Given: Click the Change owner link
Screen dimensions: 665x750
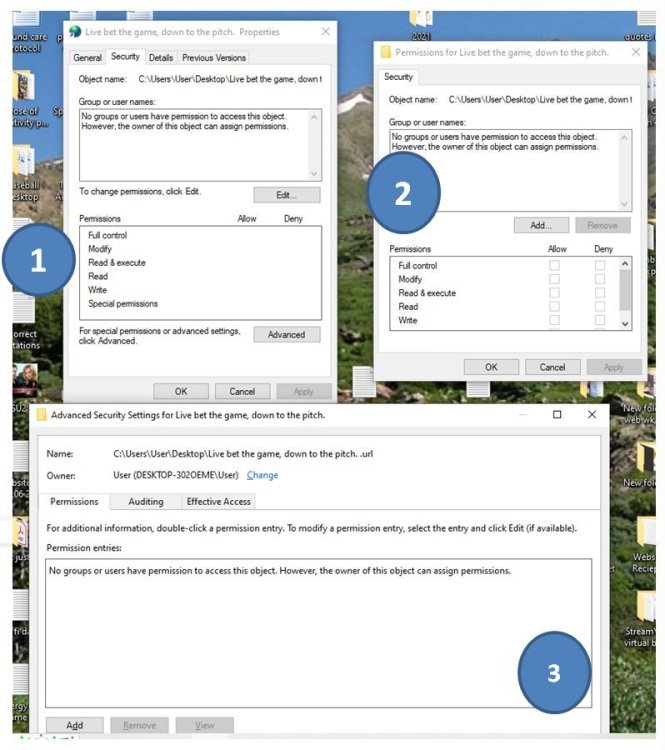Looking at the screenshot, I should coord(262,475).
